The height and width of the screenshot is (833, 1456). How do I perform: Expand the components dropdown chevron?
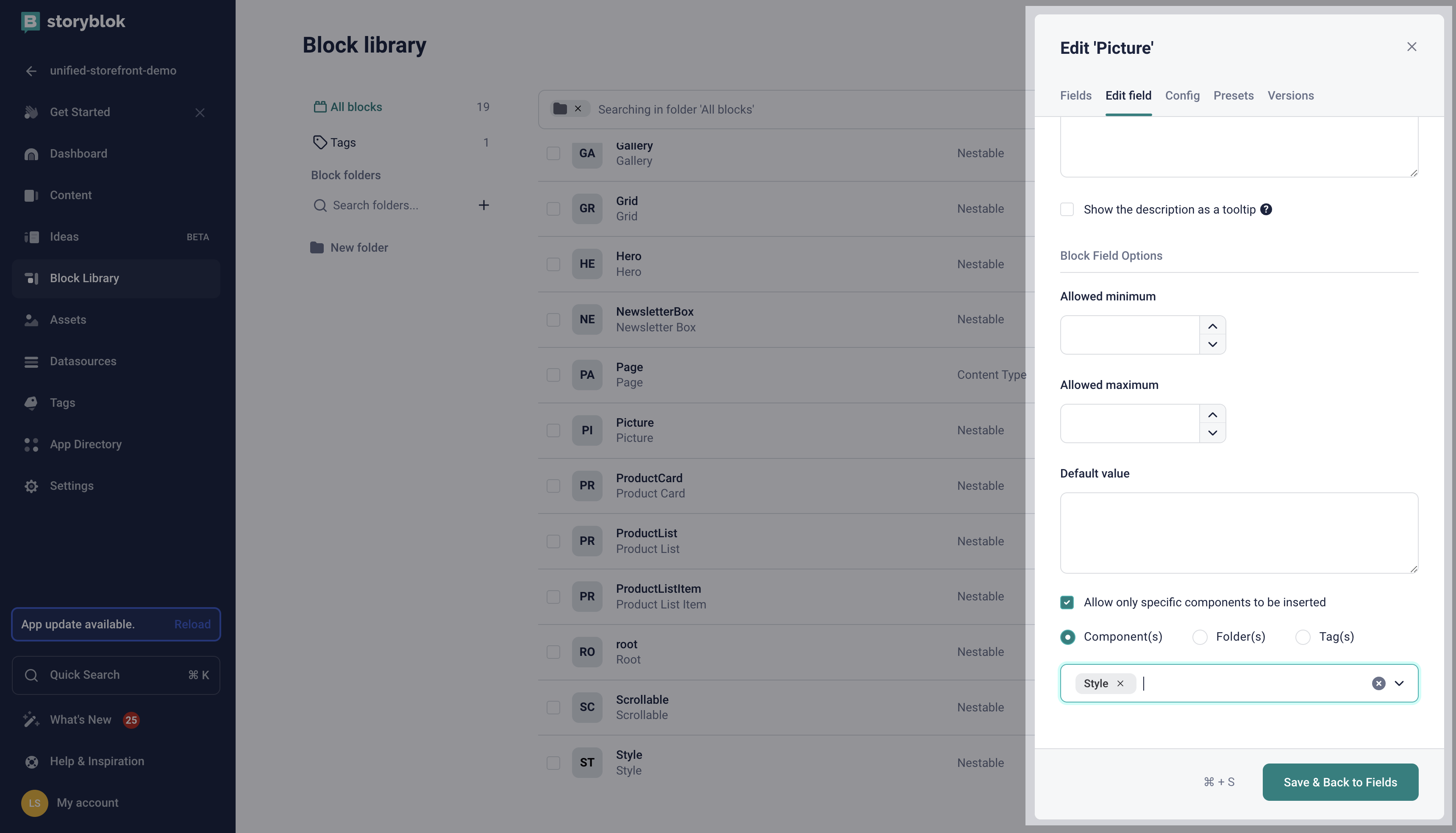tap(1399, 684)
